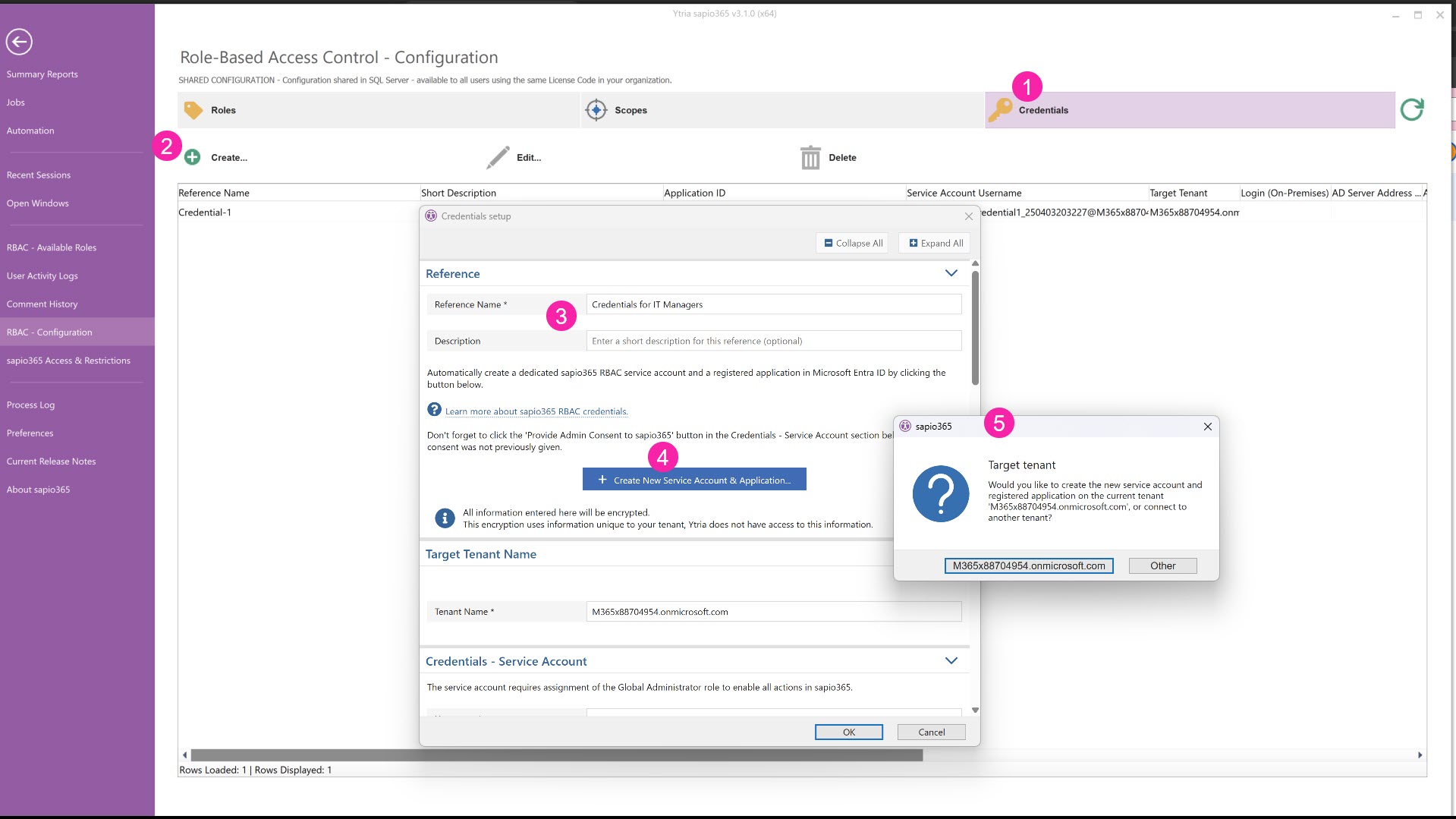This screenshot has height=819, width=1456.
Task: Click the Roles tag icon
Action: point(193,110)
